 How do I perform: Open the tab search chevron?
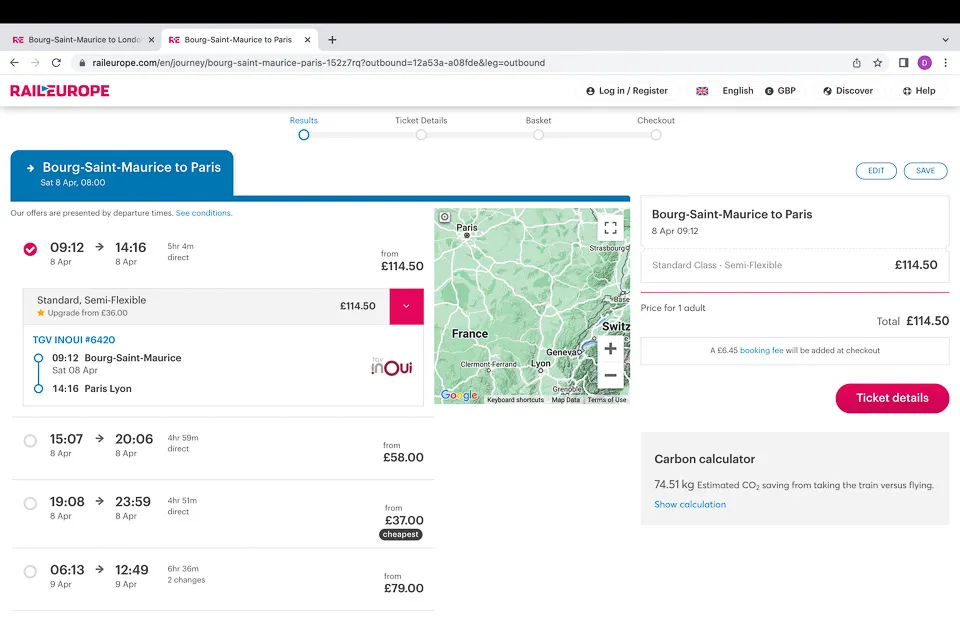pyautogui.click(x=945, y=40)
